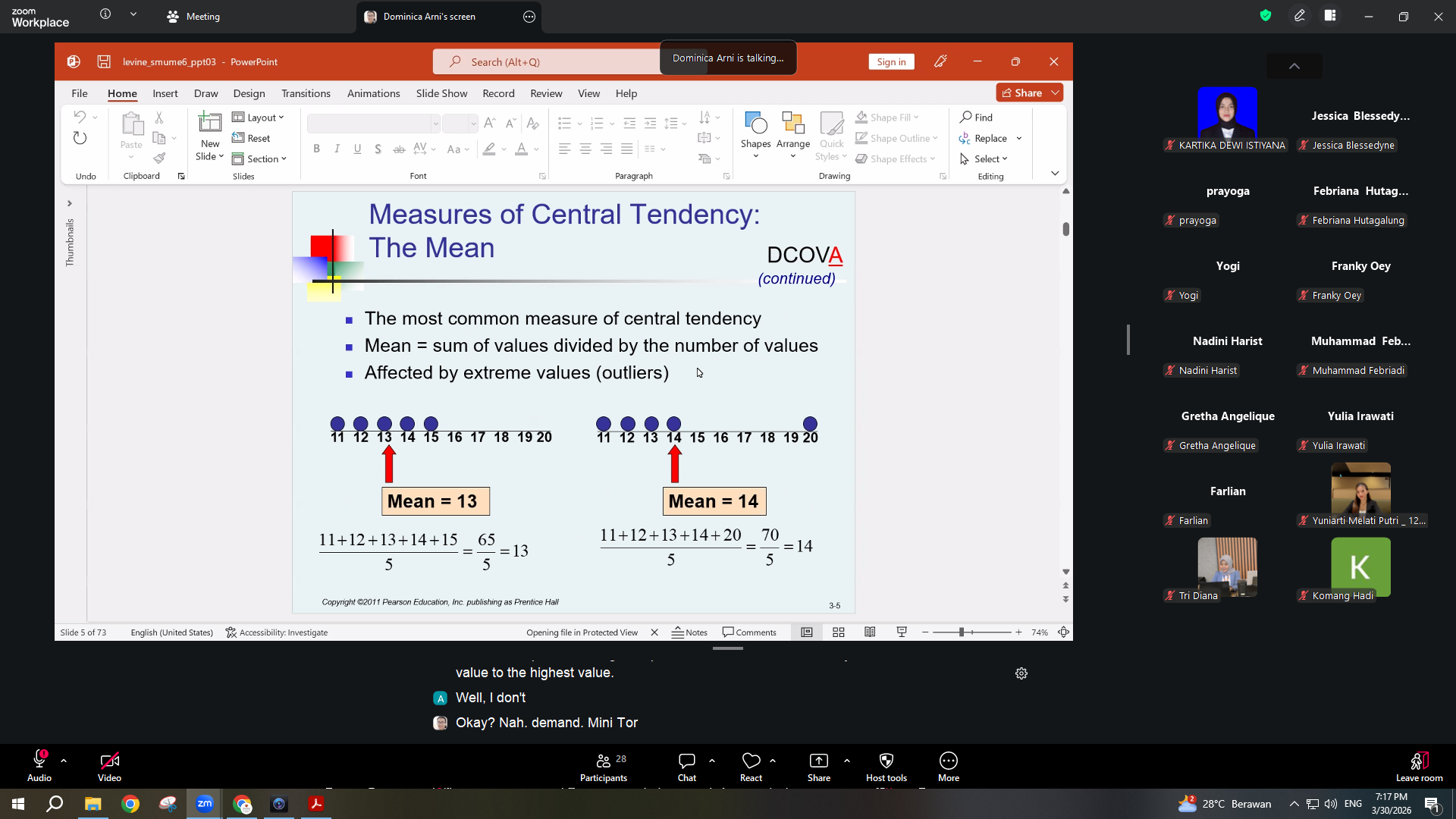Toggle Strikethrough formatting
Screen dimensions: 1456x819
point(399,149)
